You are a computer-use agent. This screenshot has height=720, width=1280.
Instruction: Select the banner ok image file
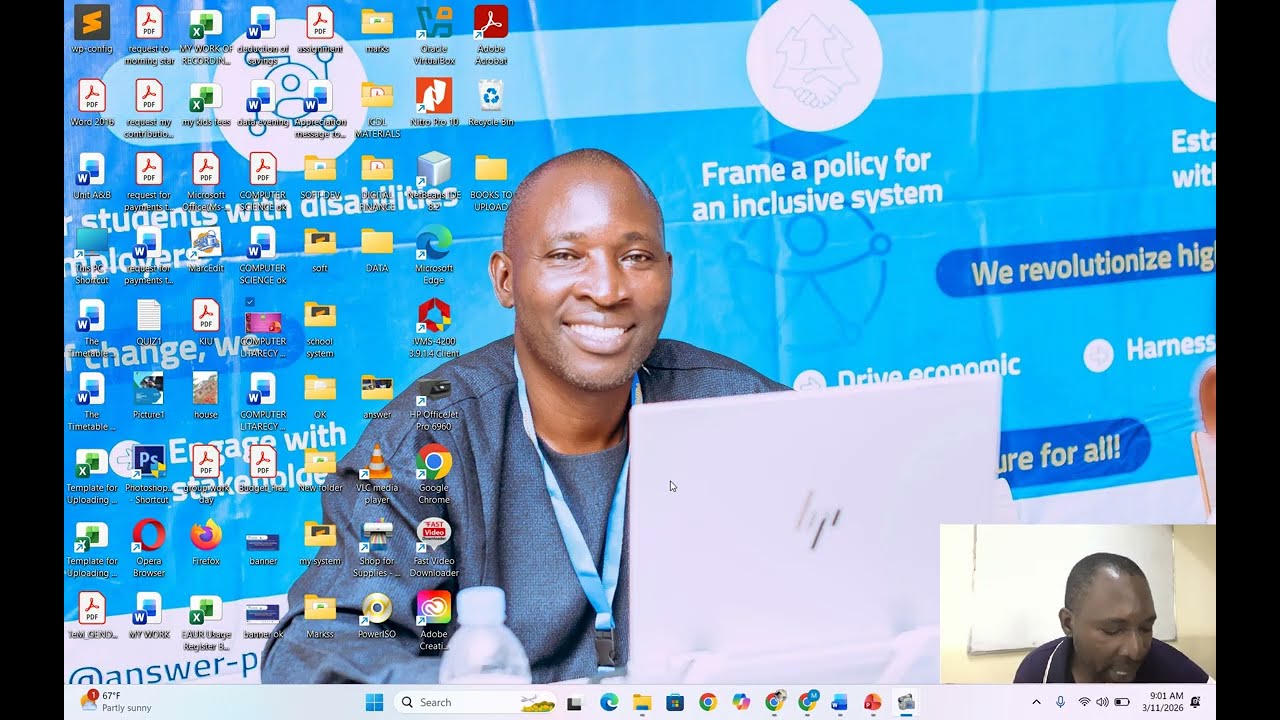click(x=263, y=619)
